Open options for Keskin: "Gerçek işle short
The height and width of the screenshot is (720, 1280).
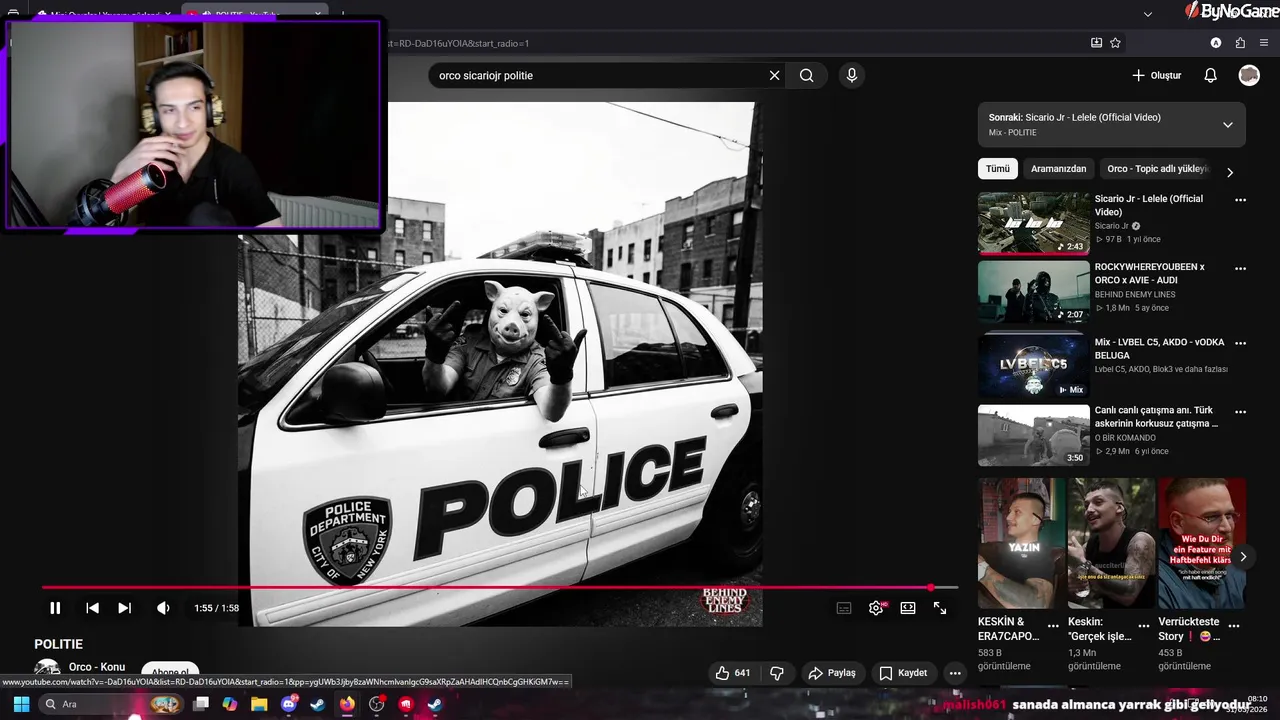point(1144,626)
